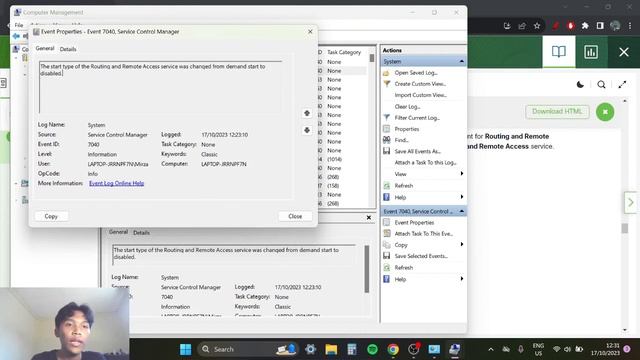Image resolution: width=640 pixels, height=360 pixels.
Task: Select General tab in preview pane
Action: pos(118,232)
